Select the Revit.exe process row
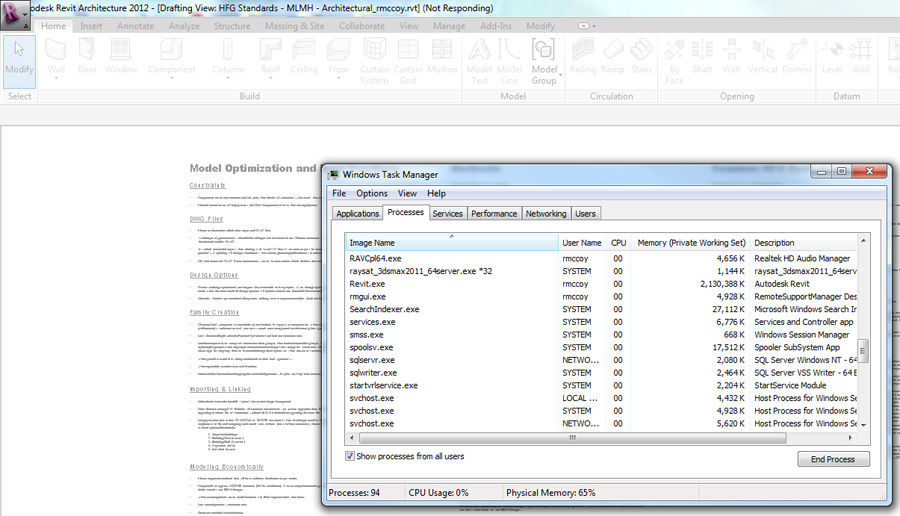900x516 pixels. 602,284
